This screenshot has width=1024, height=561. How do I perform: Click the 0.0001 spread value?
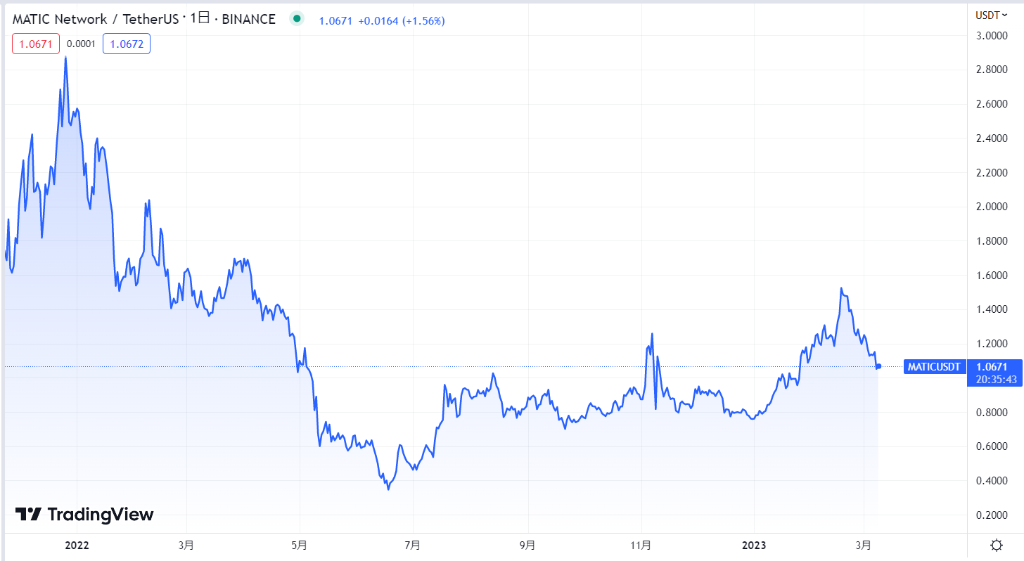click(81, 44)
